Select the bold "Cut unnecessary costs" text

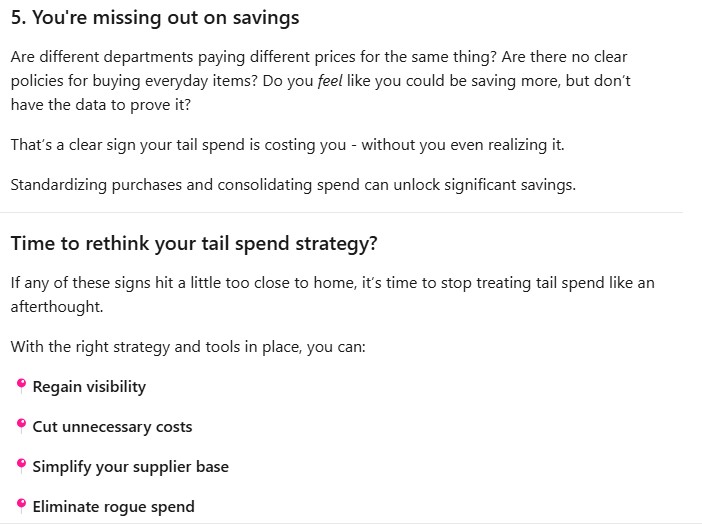pos(112,427)
